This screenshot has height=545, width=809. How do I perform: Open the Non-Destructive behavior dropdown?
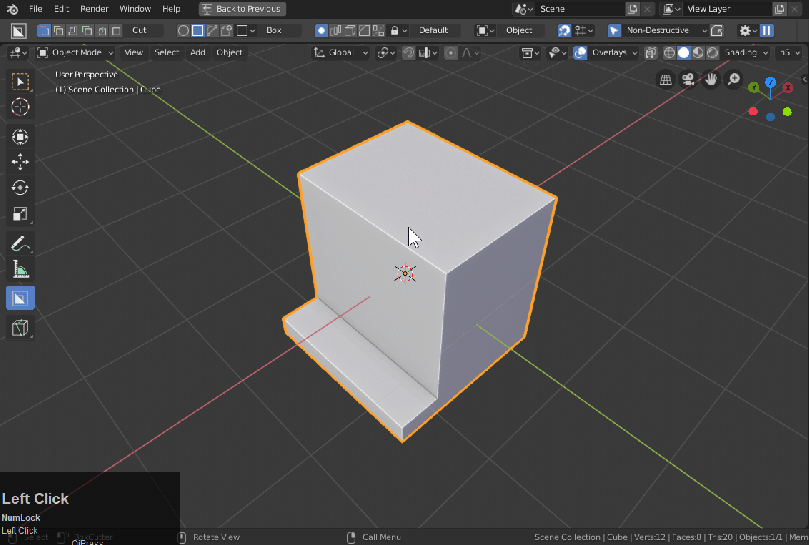[660, 30]
